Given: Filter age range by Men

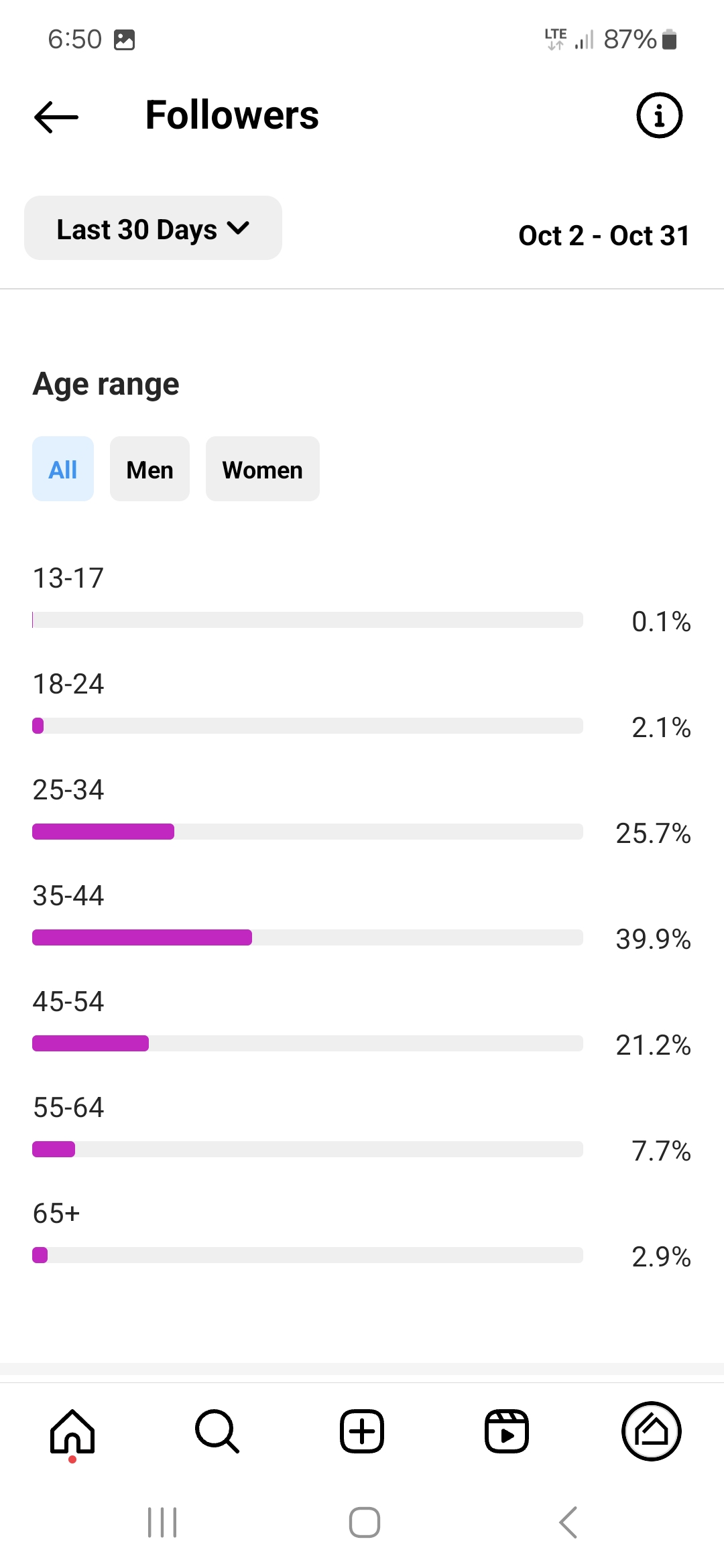Looking at the screenshot, I should pyautogui.click(x=149, y=469).
